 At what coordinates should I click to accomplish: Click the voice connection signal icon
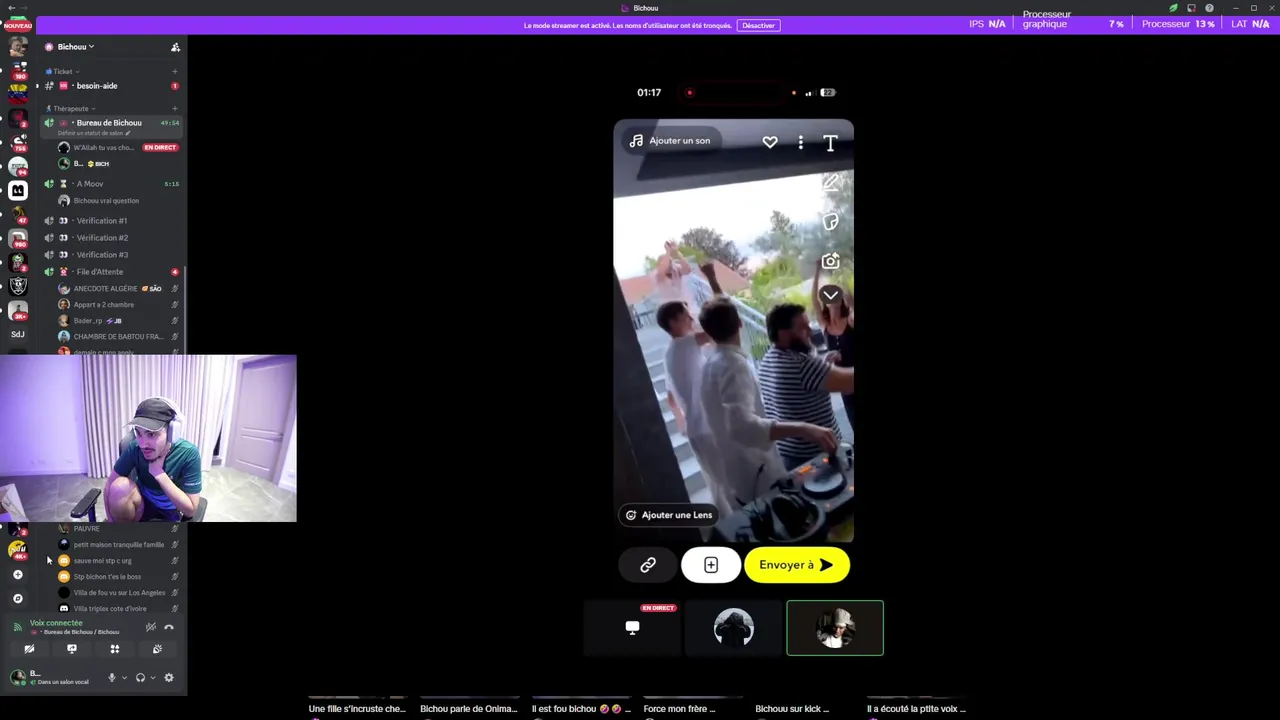(17, 627)
